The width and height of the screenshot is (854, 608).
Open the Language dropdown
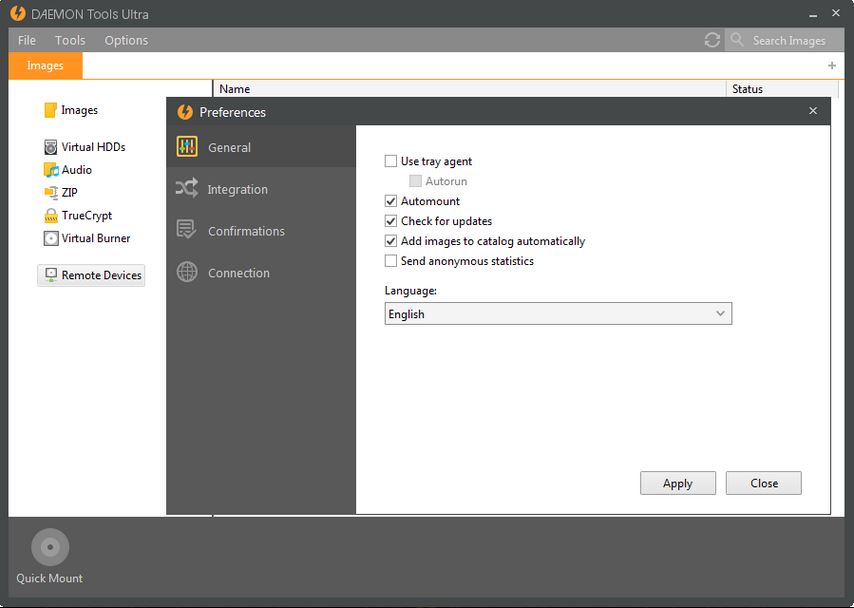720,313
